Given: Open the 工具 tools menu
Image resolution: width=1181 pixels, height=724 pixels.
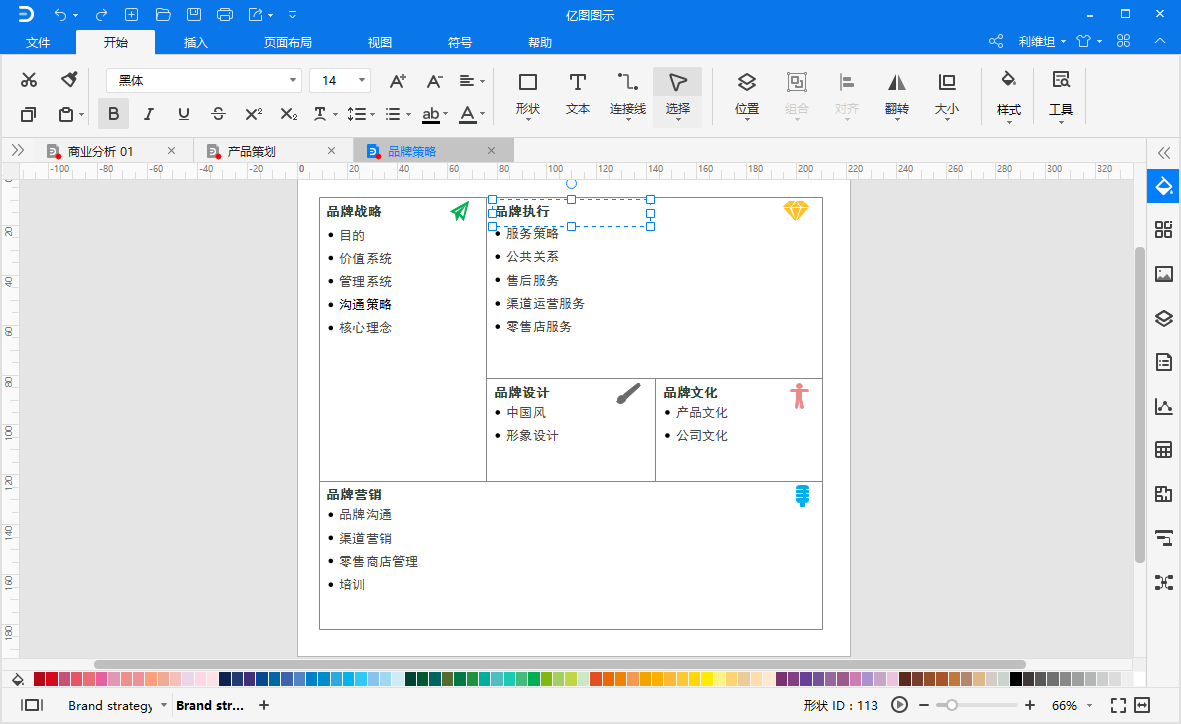Looking at the screenshot, I should tap(1061, 96).
